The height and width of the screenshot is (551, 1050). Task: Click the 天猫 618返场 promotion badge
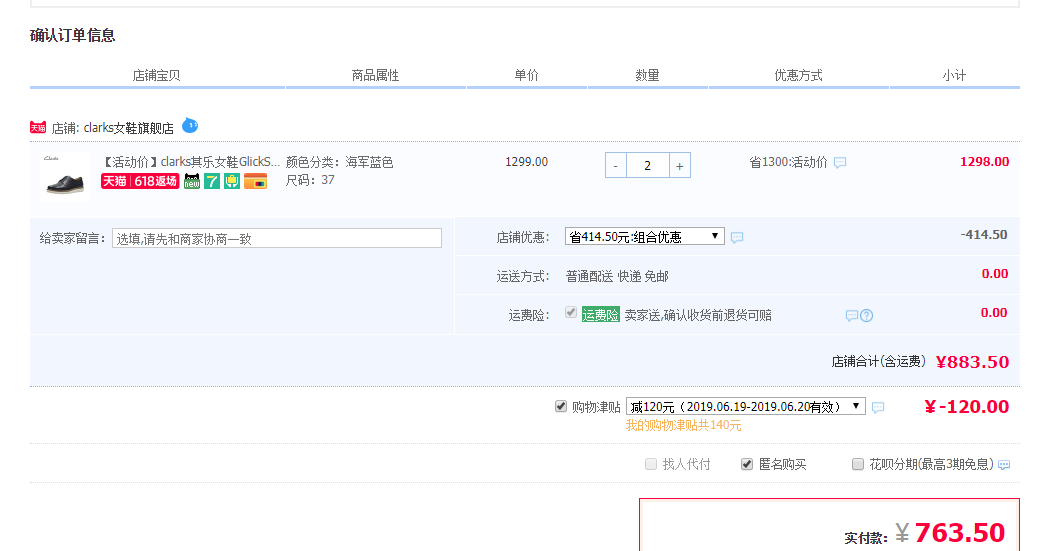click(x=140, y=181)
